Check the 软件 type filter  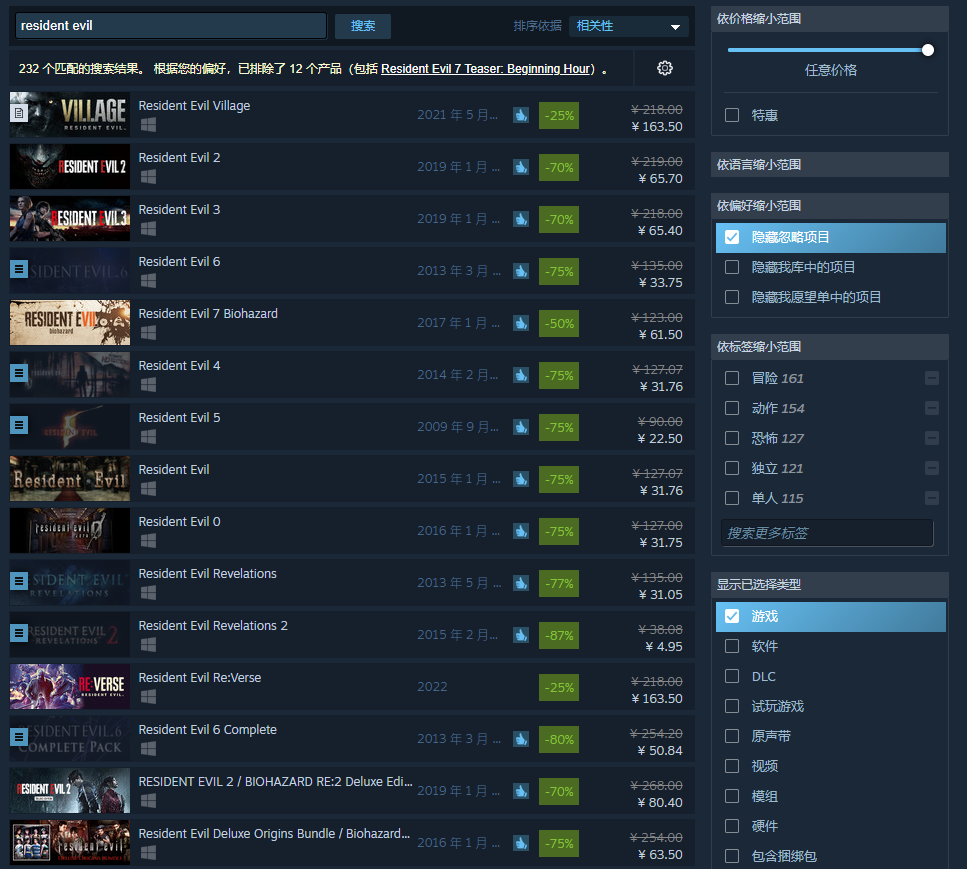pyautogui.click(x=732, y=646)
